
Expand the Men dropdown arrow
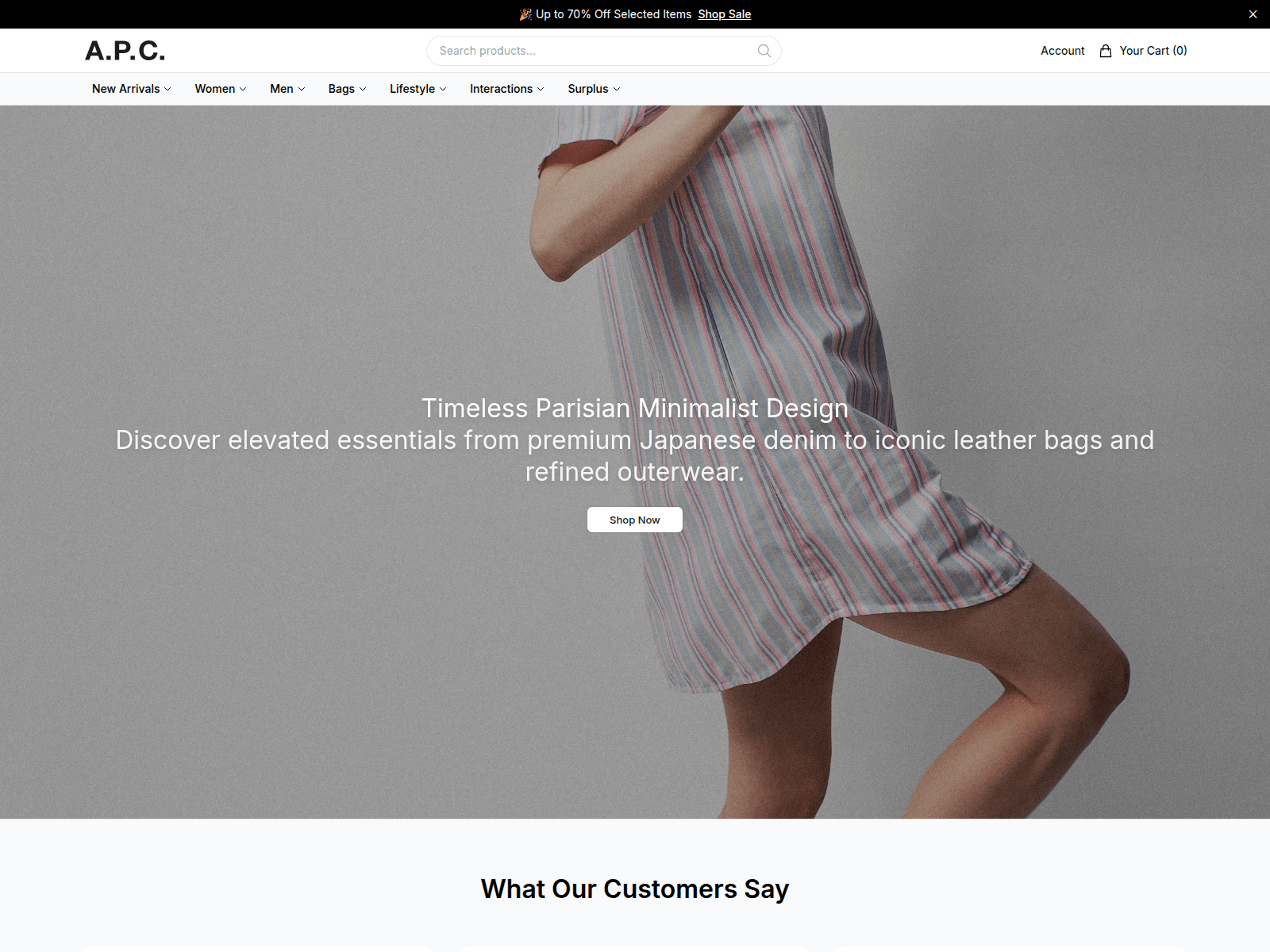point(302,89)
